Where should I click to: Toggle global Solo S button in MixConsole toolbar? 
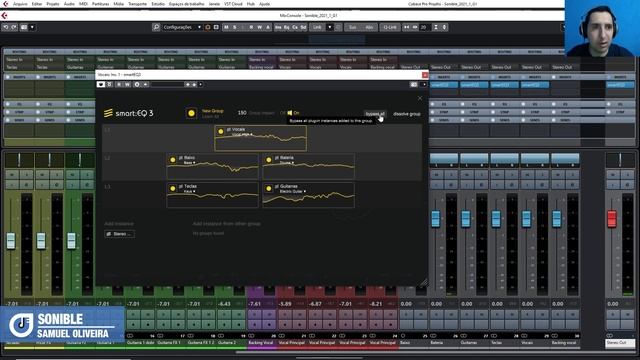point(235,27)
